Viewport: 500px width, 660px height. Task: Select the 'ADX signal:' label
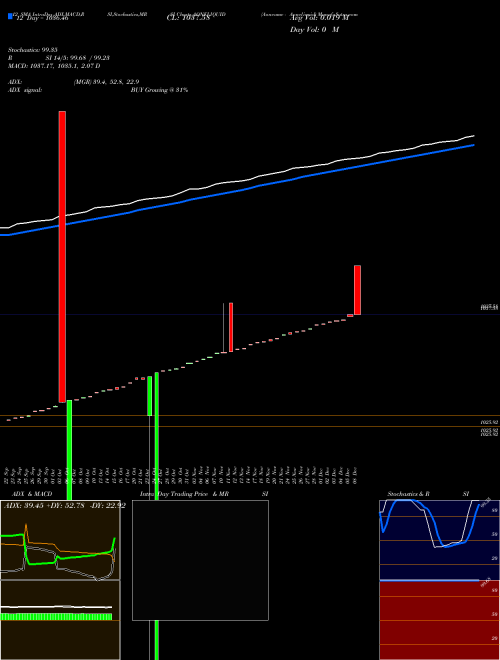pyautogui.click(x=25, y=90)
